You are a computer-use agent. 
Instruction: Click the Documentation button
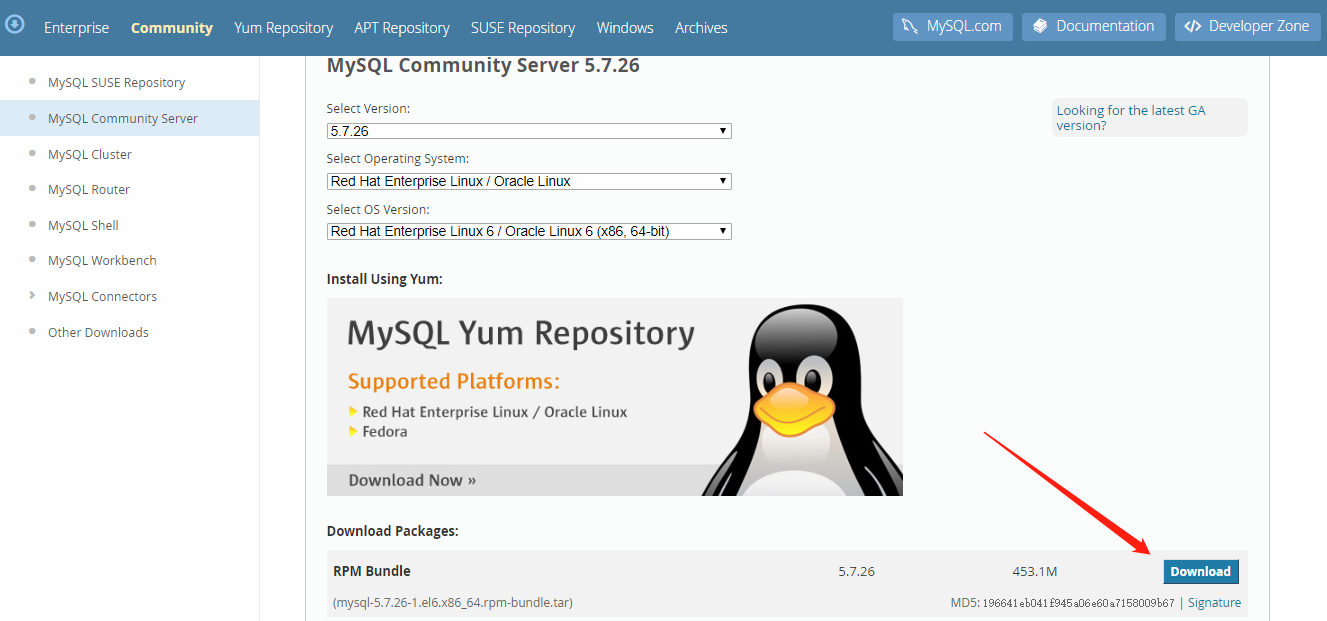coord(1094,27)
